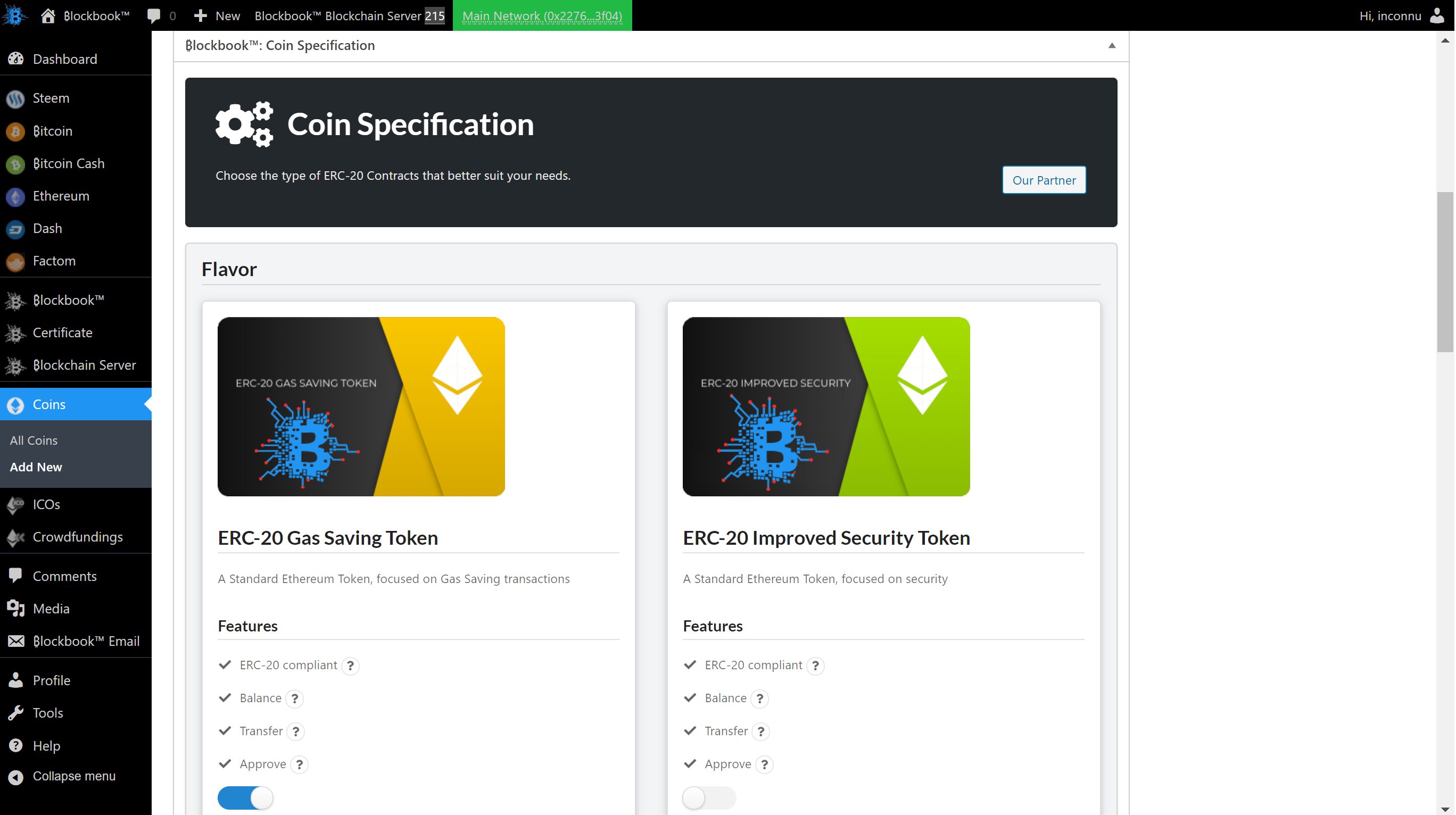This screenshot has width=1456, height=815.
Task: Click the Help question mark icon in sidebar
Action: 16,745
